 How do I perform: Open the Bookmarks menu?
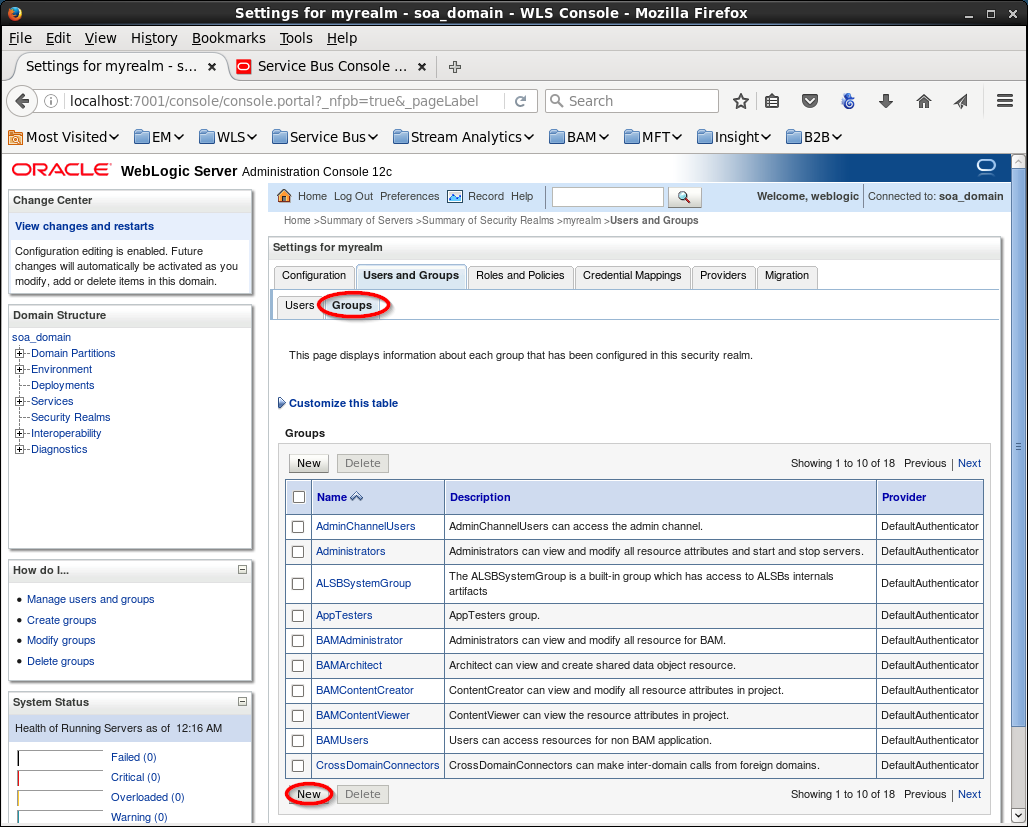point(228,38)
